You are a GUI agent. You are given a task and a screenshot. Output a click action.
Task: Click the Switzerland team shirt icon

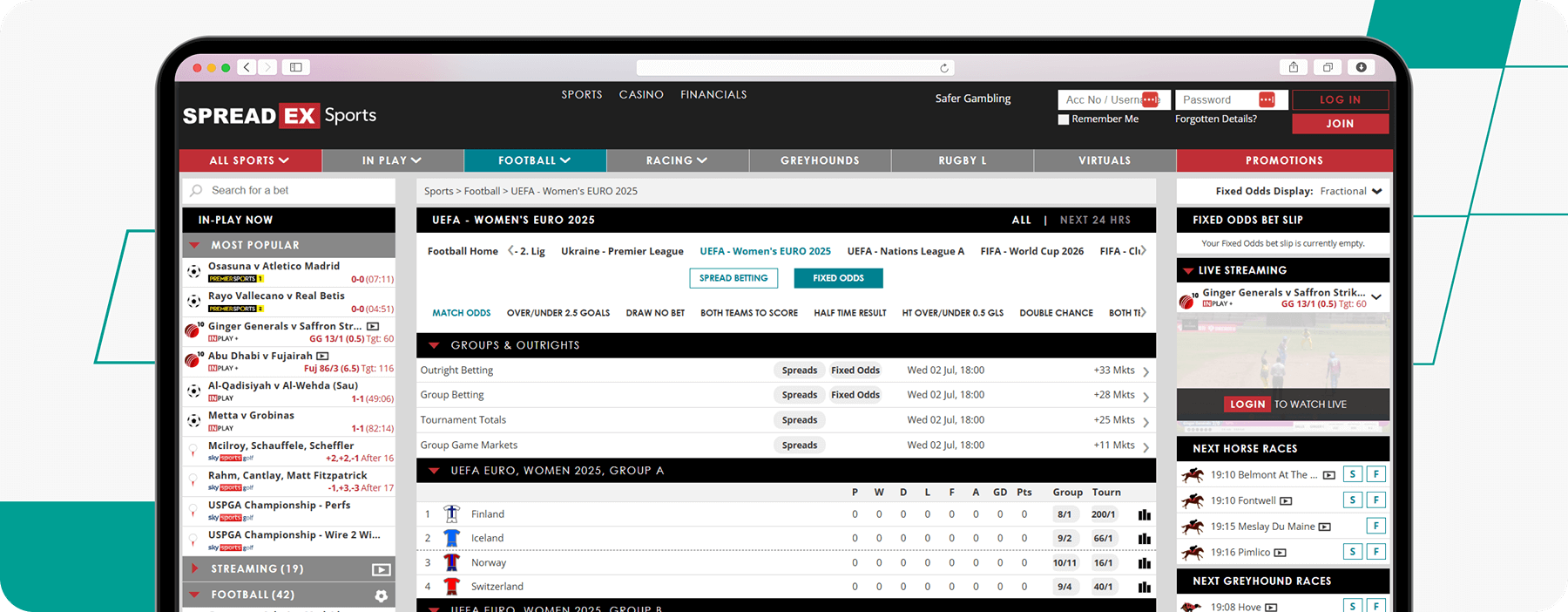click(x=451, y=586)
